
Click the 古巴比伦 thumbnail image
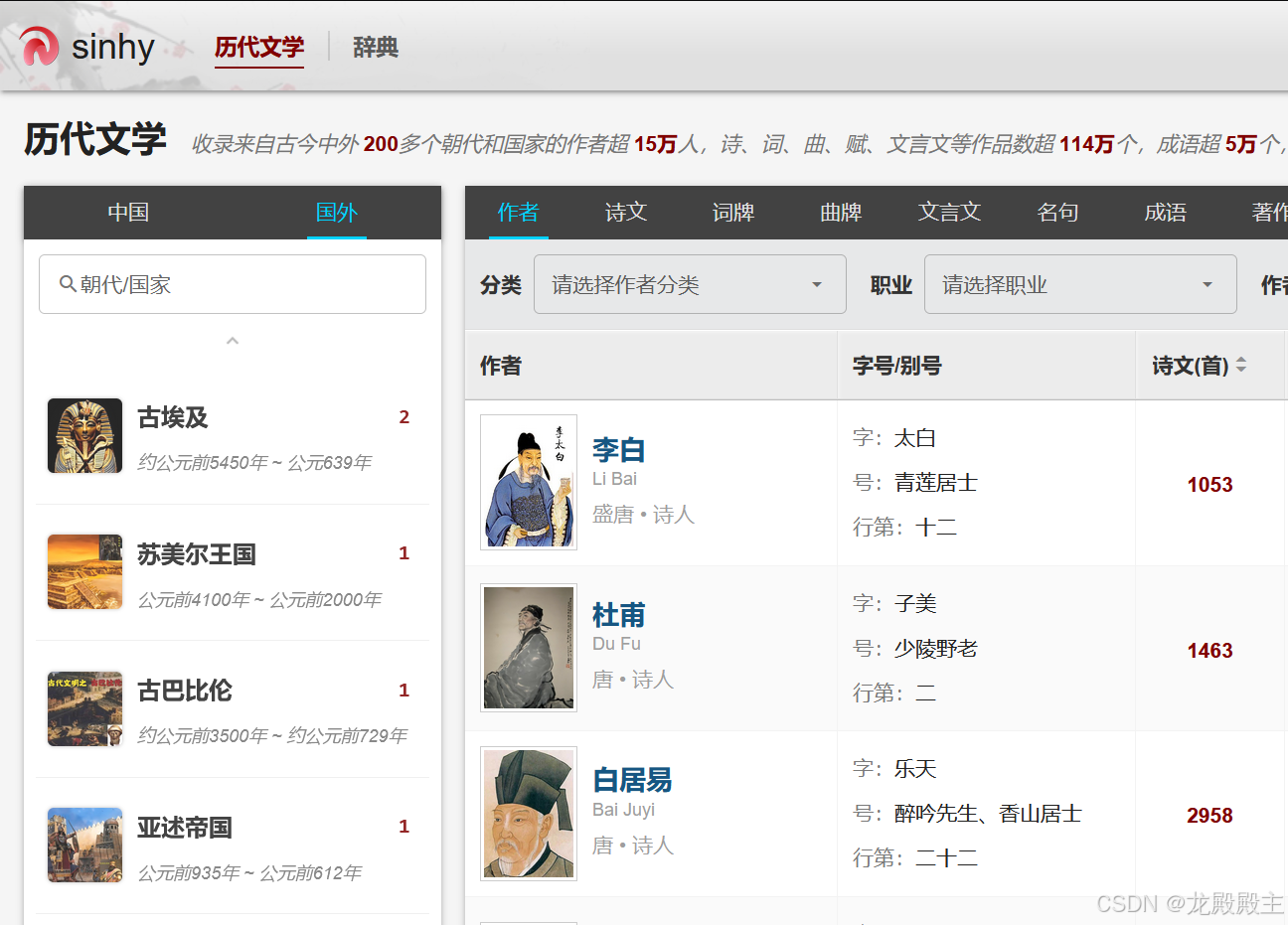tap(85, 709)
